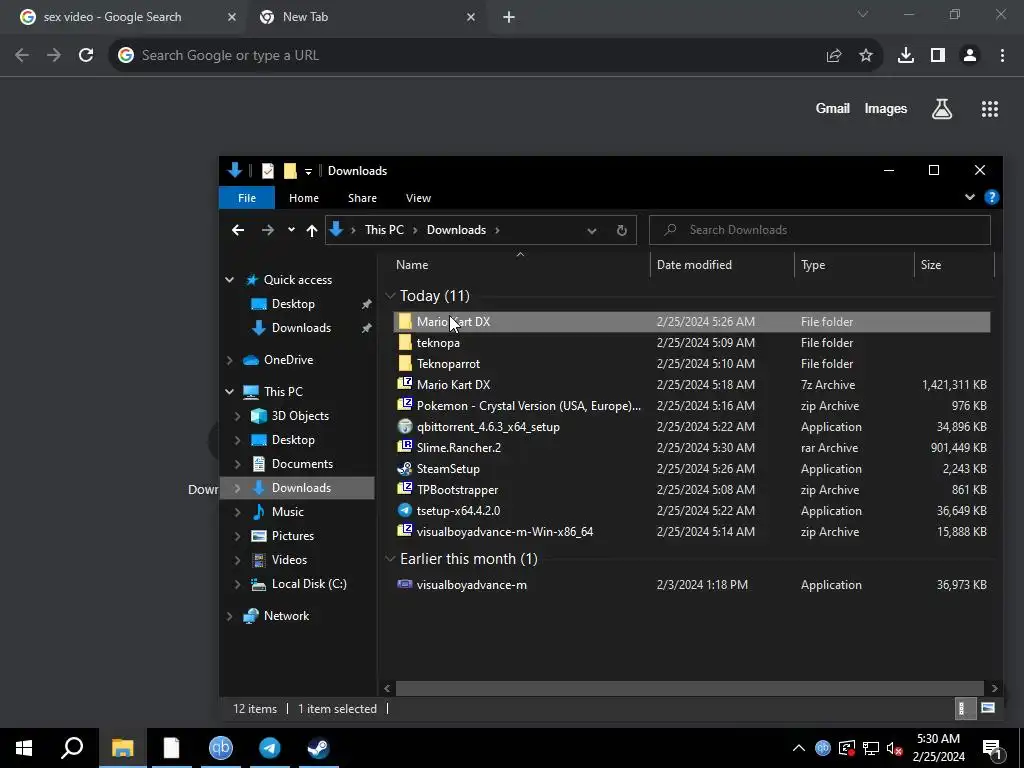Open the taskbar search magnifier
The height and width of the screenshot is (768, 1024).
[72, 748]
